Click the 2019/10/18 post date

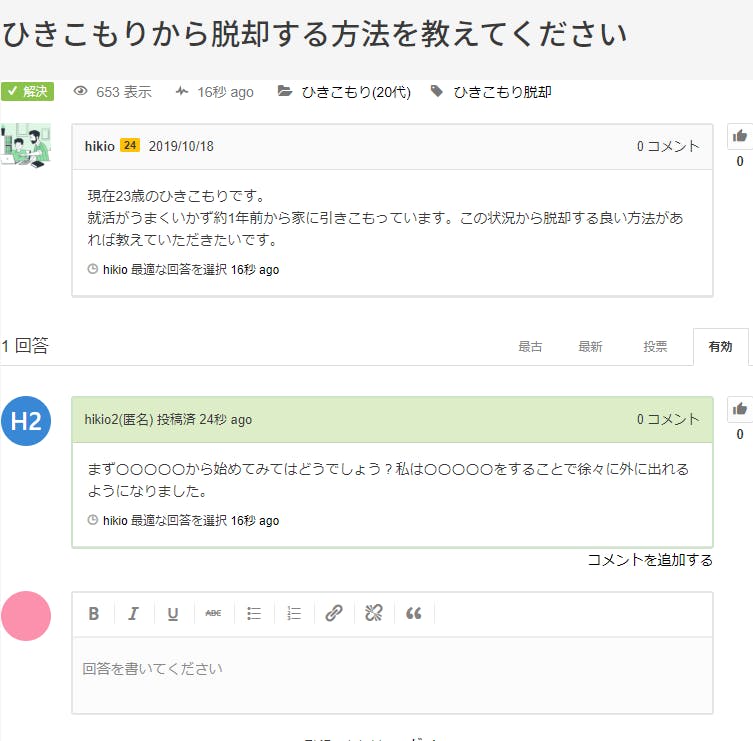click(181, 146)
